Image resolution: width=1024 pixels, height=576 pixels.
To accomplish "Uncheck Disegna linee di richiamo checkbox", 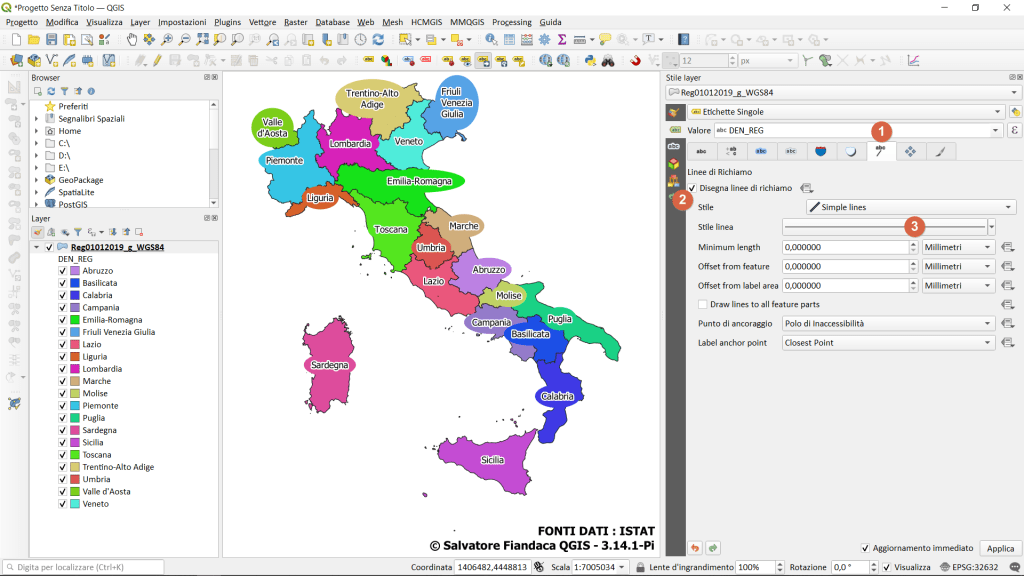I will pyautogui.click(x=691, y=188).
